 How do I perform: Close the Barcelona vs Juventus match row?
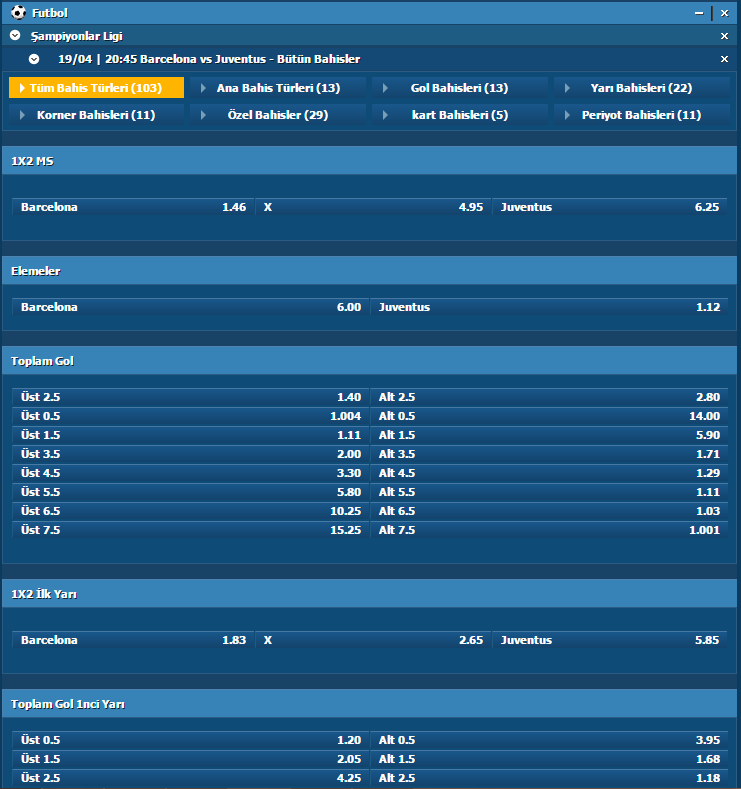coord(724,59)
